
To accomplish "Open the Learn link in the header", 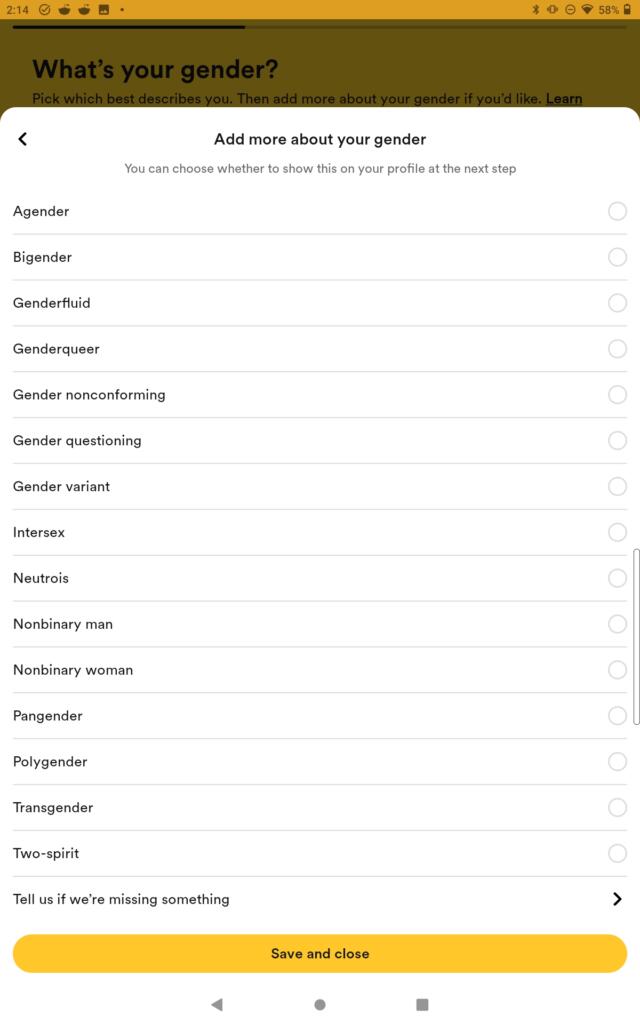I will tap(564, 99).
